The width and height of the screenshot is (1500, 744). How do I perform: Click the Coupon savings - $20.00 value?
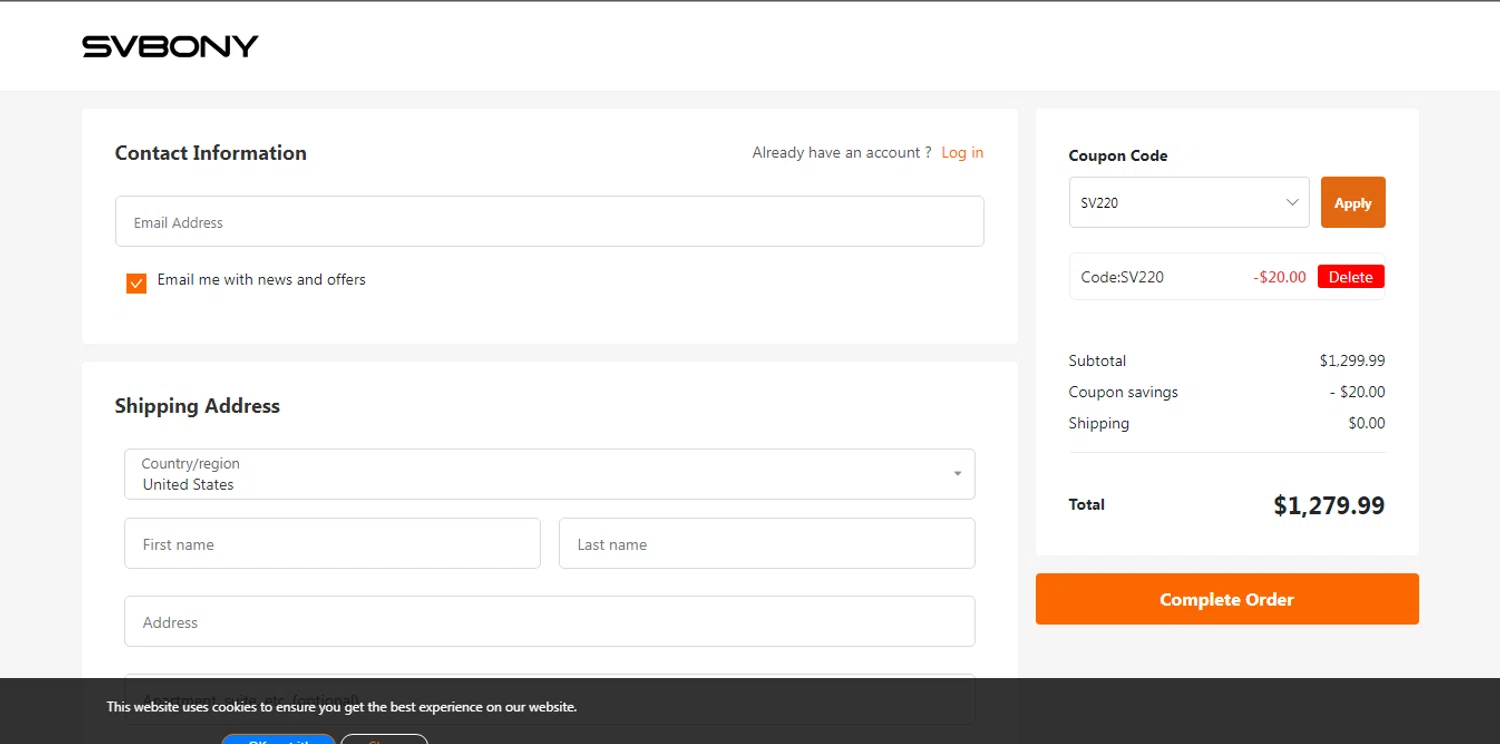1357,392
